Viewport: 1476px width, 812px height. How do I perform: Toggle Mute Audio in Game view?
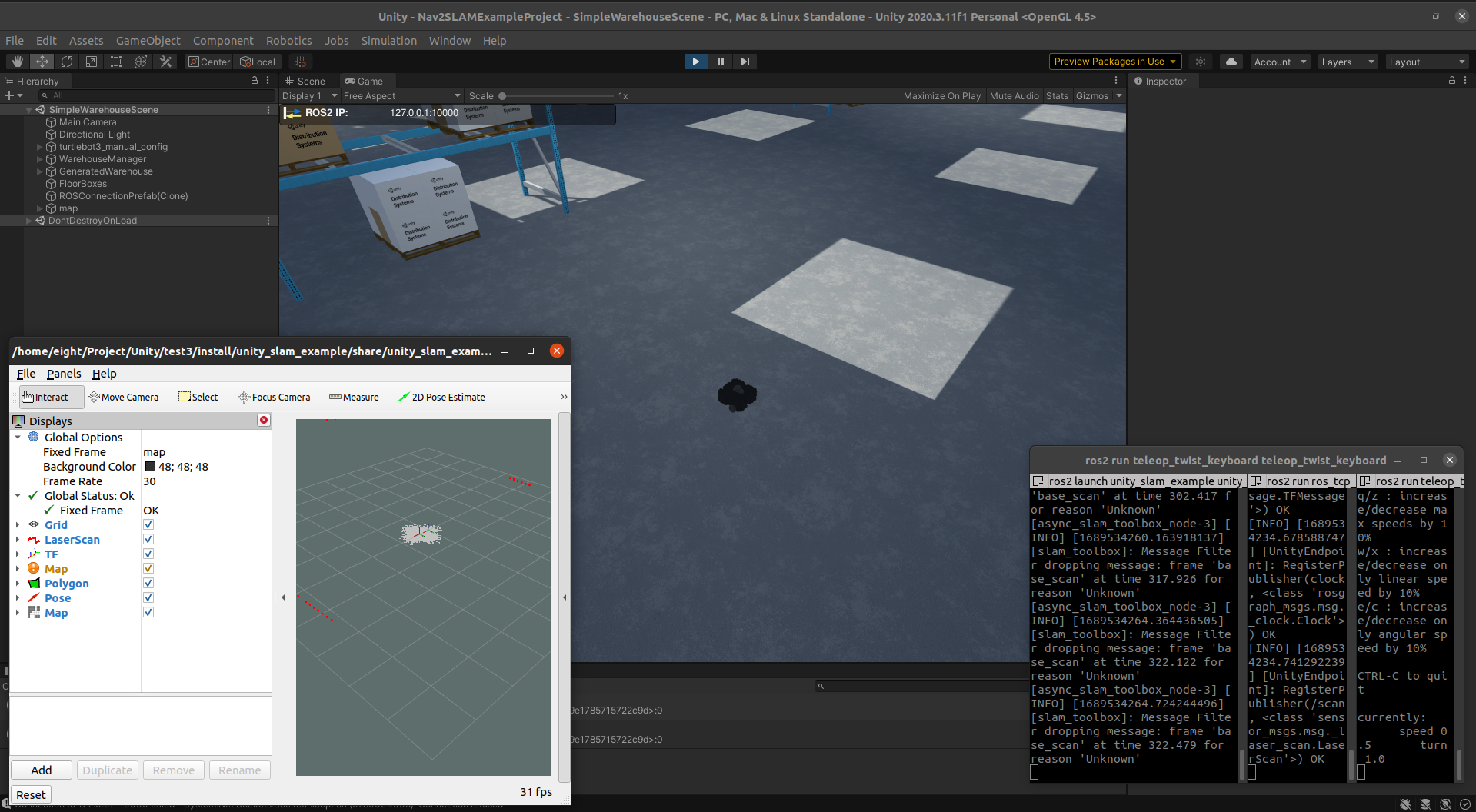[x=1014, y=96]
